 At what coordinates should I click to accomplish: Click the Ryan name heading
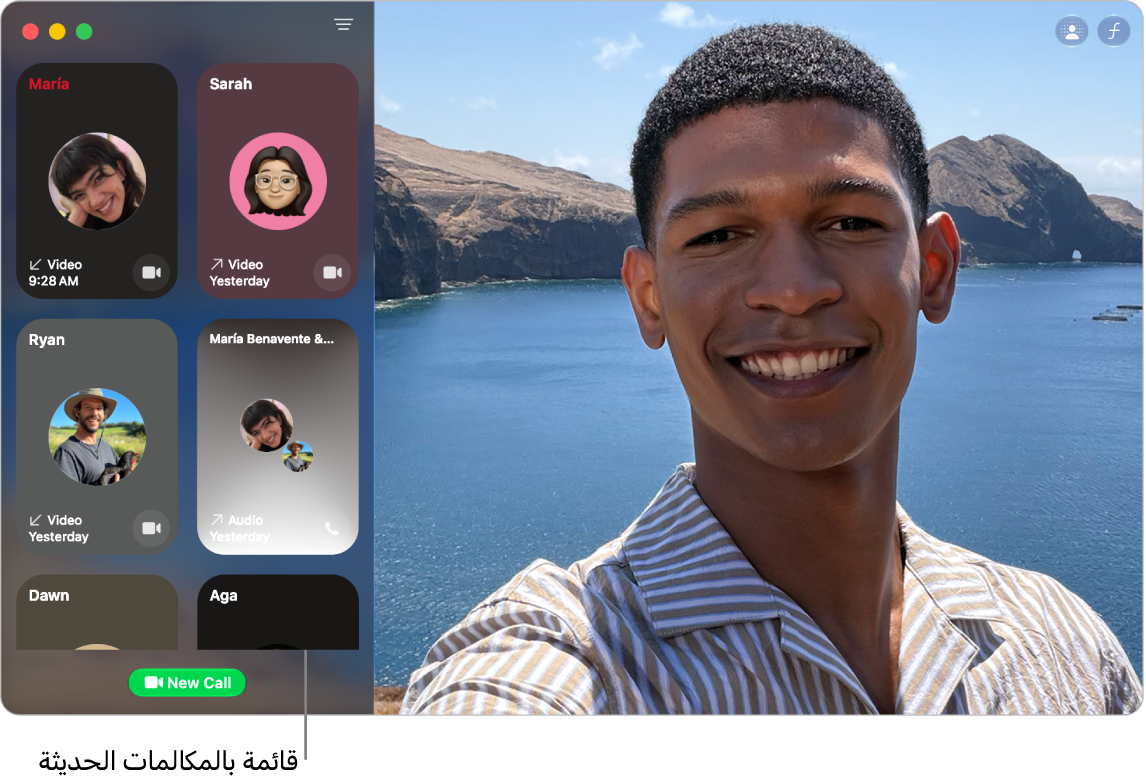tap(47, 340)
